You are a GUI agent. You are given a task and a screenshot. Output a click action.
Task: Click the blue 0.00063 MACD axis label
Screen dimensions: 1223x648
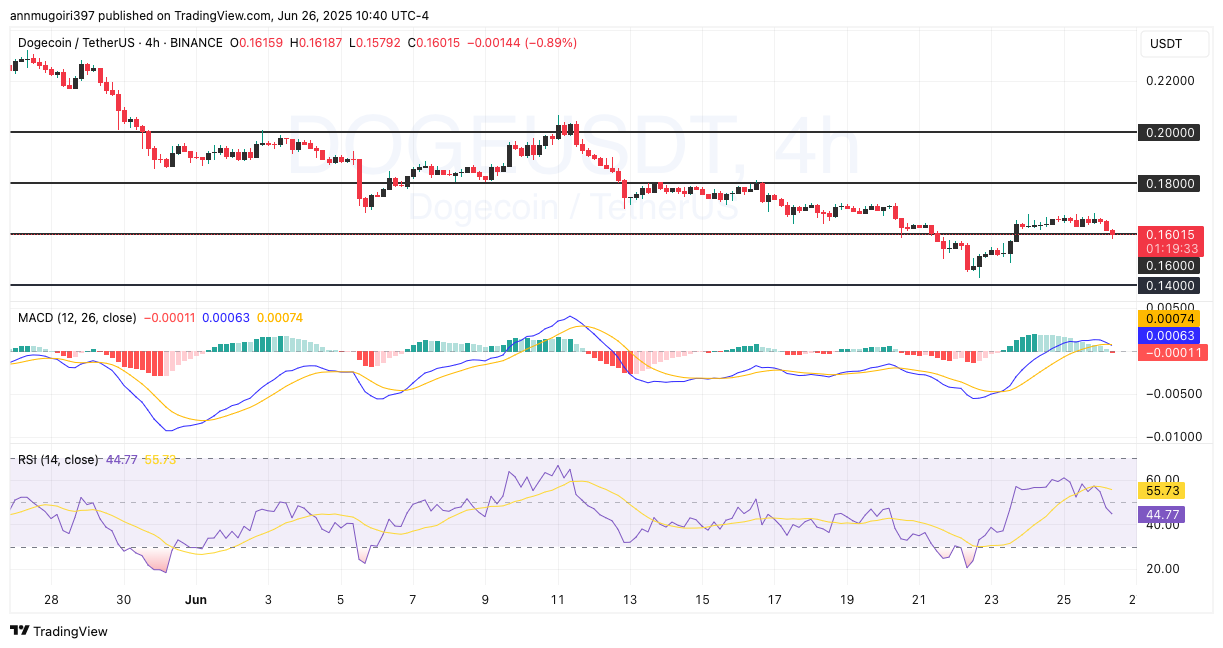(1168, 336)
